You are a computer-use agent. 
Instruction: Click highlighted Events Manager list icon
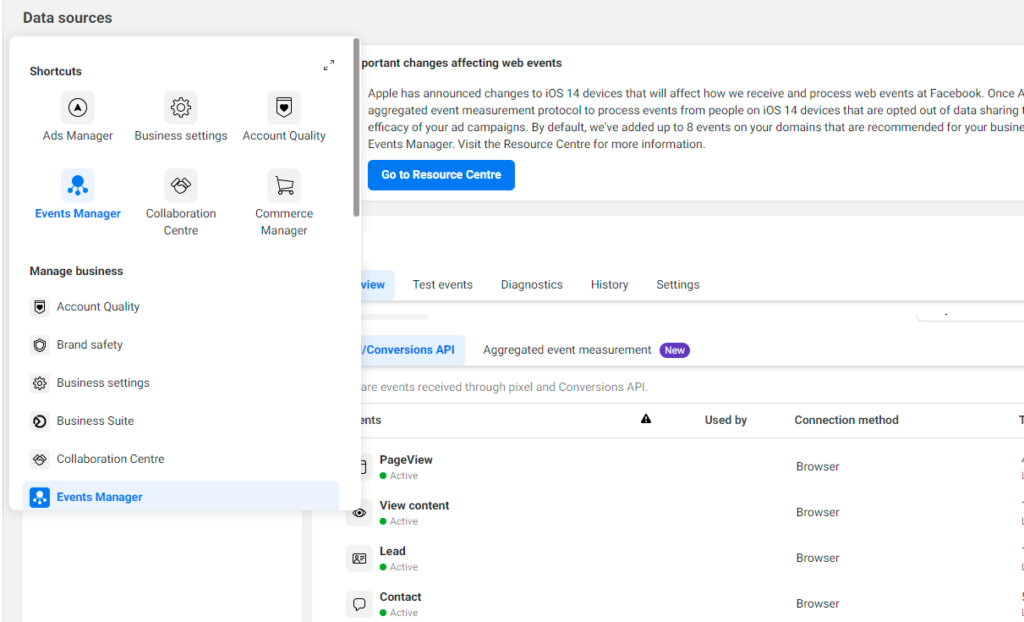click(40, 497)
